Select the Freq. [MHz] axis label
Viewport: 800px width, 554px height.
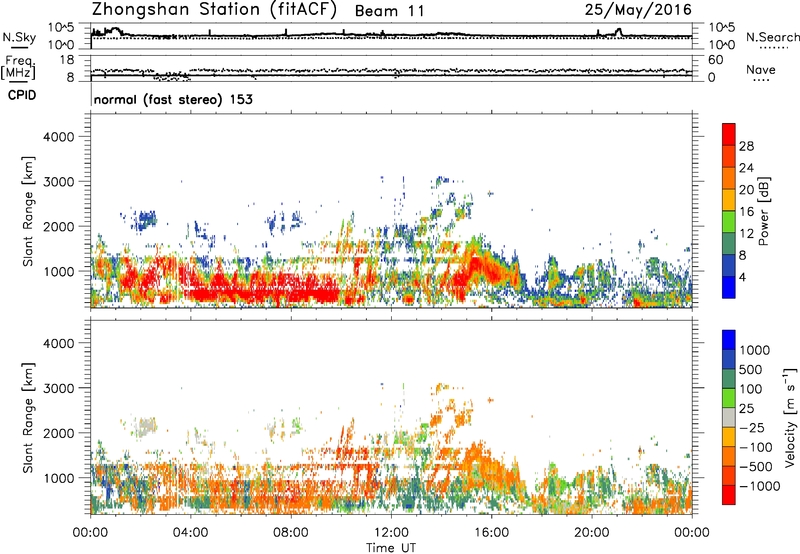18,68
